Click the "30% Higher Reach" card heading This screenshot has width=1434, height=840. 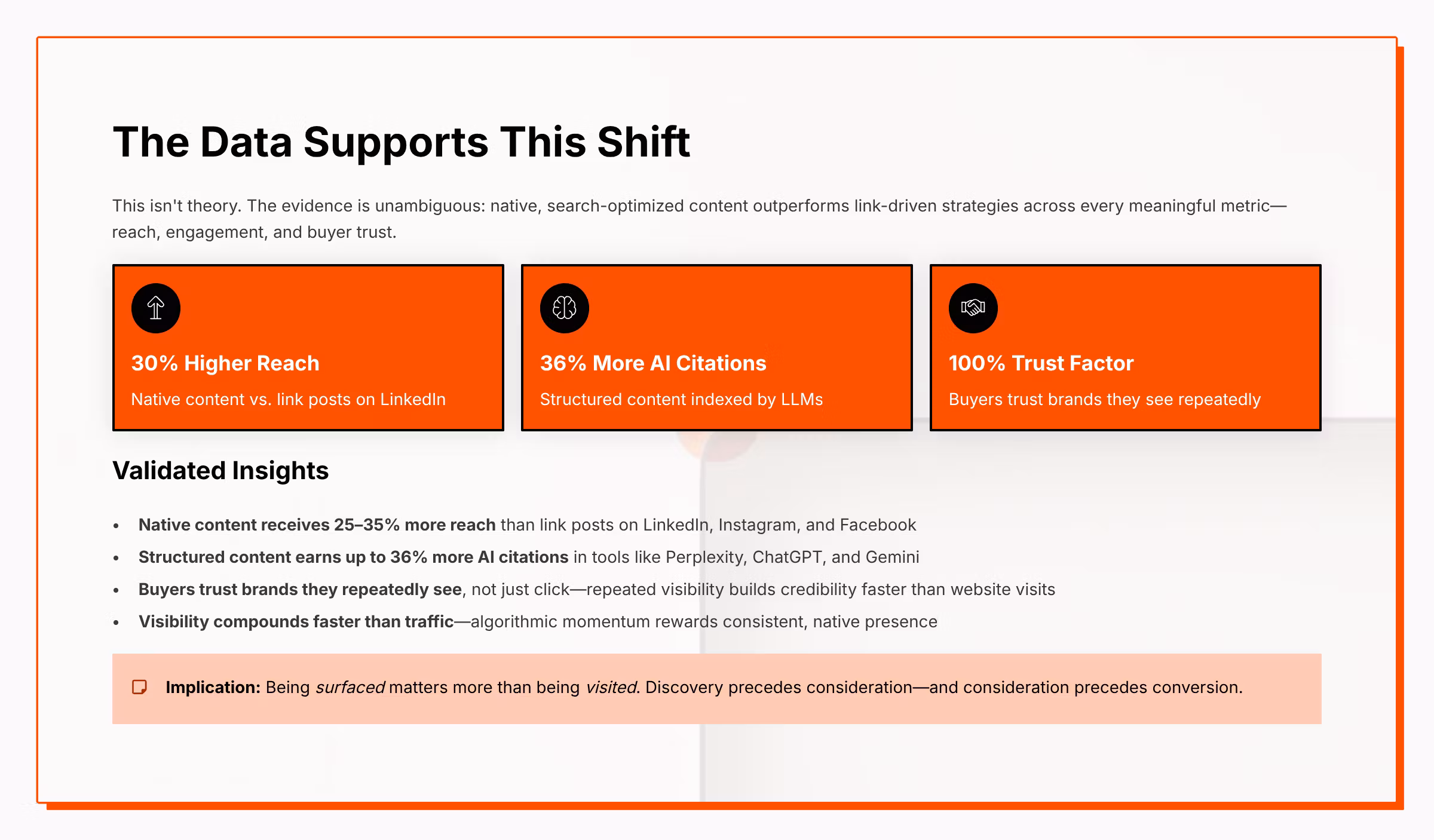click(225, 363)
